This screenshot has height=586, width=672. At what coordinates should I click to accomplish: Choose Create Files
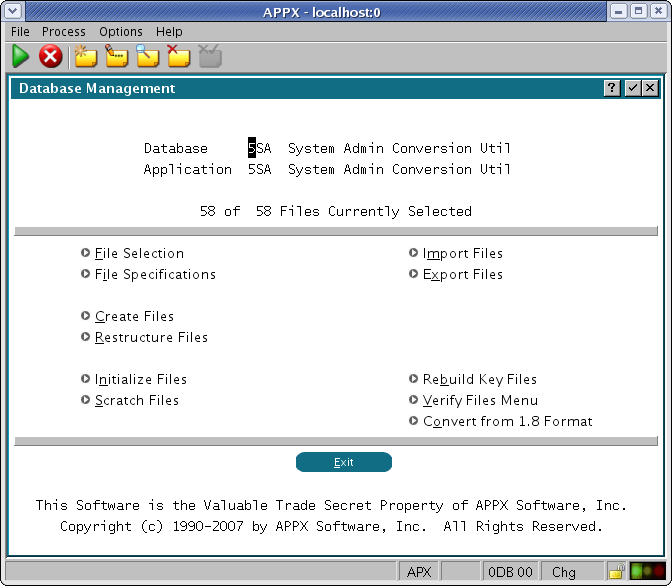[x=127, y=316]
